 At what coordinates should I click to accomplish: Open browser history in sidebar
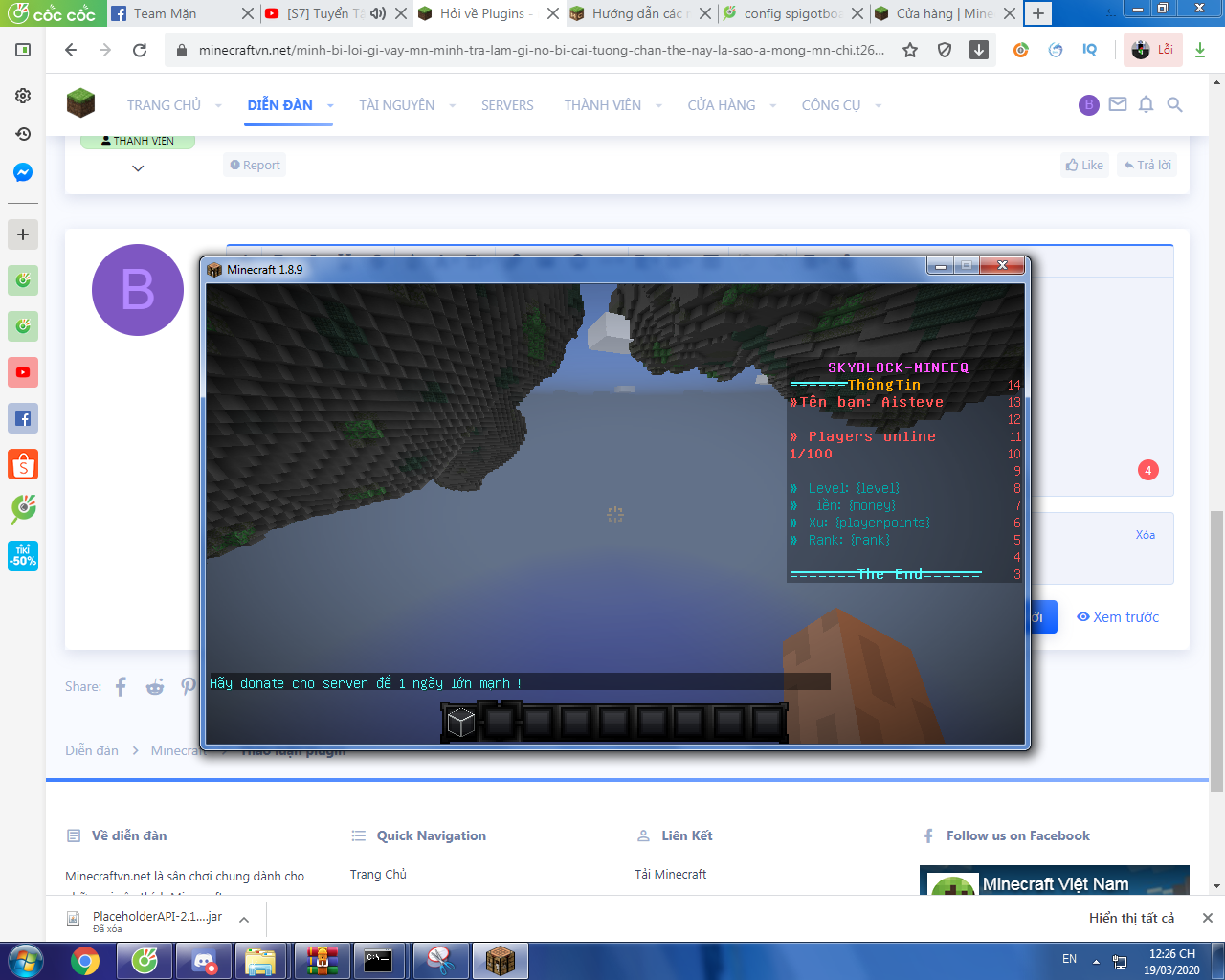point(23,134)
